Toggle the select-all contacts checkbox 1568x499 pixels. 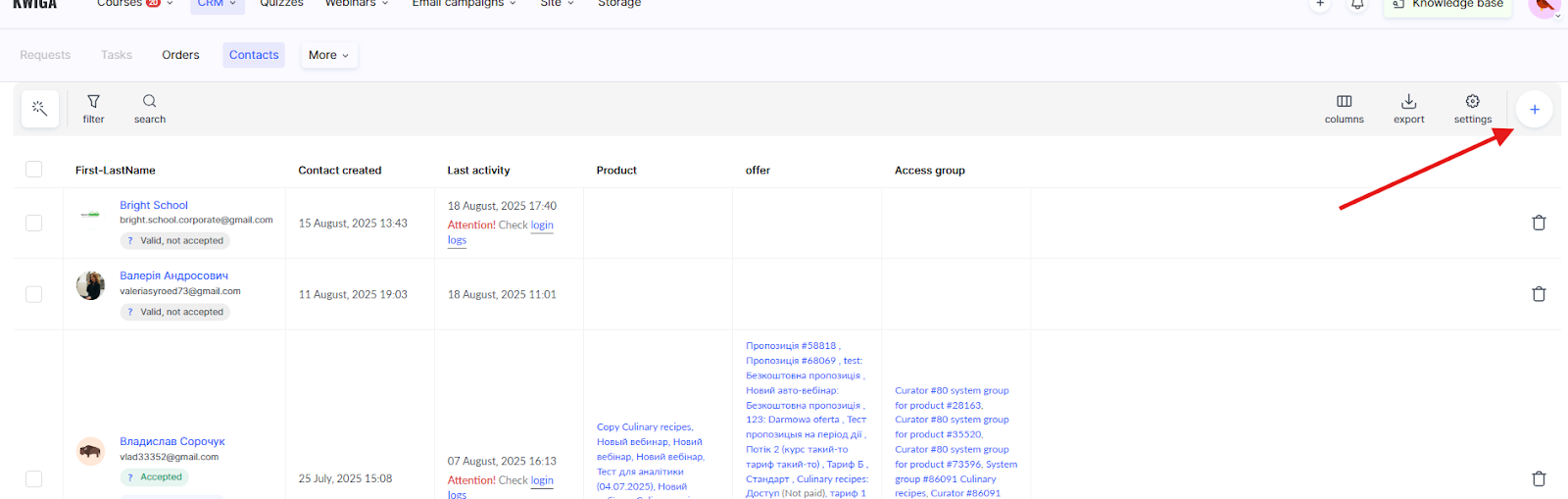click(34, 170)
